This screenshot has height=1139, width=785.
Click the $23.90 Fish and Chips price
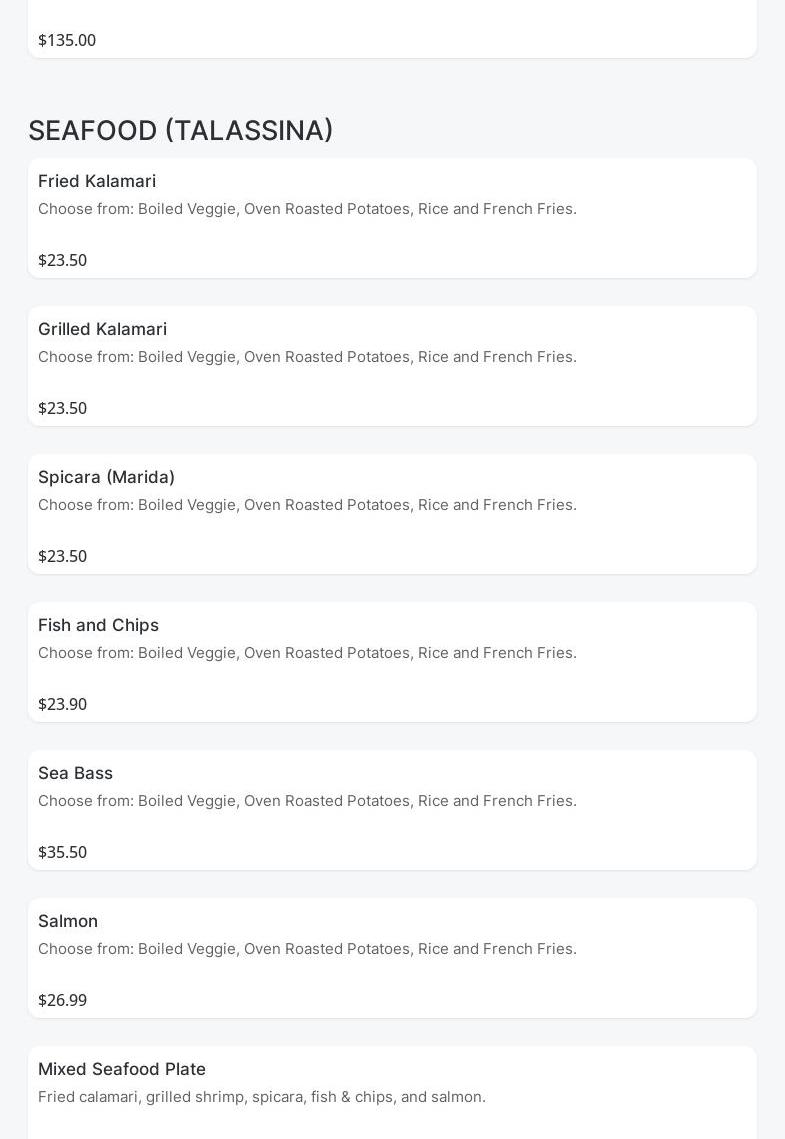tap(62, 705)
